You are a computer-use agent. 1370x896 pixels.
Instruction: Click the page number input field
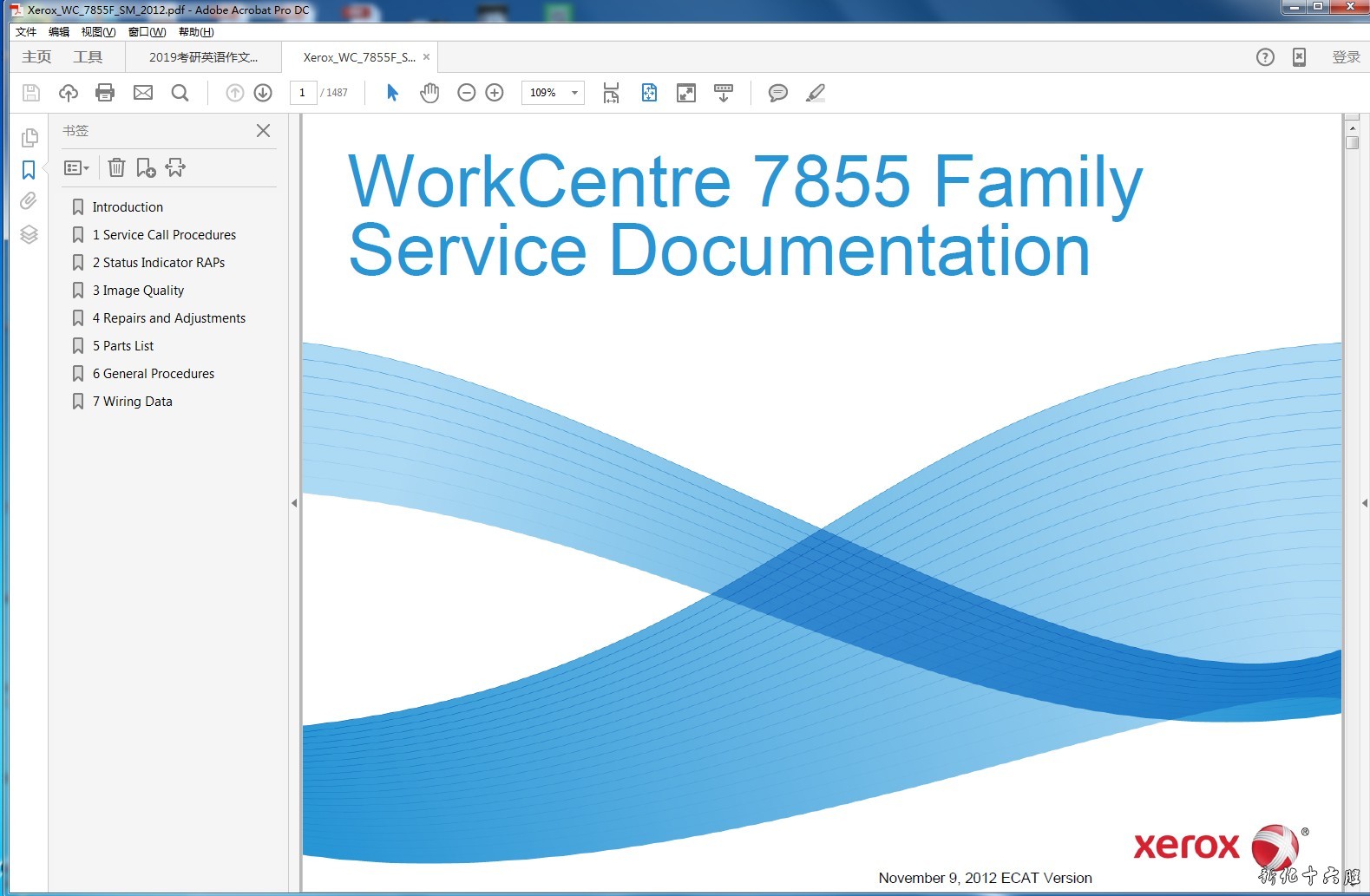coord(303,93)
